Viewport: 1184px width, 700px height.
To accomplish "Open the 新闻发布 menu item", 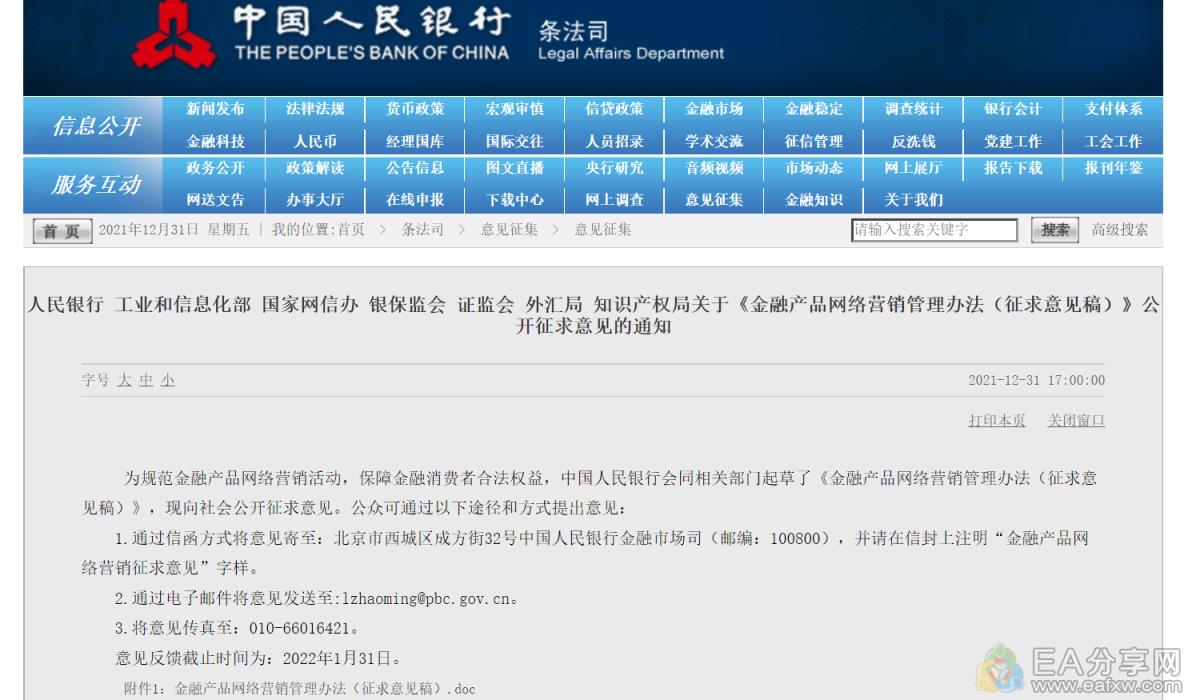I will click(x=215, y=109).
